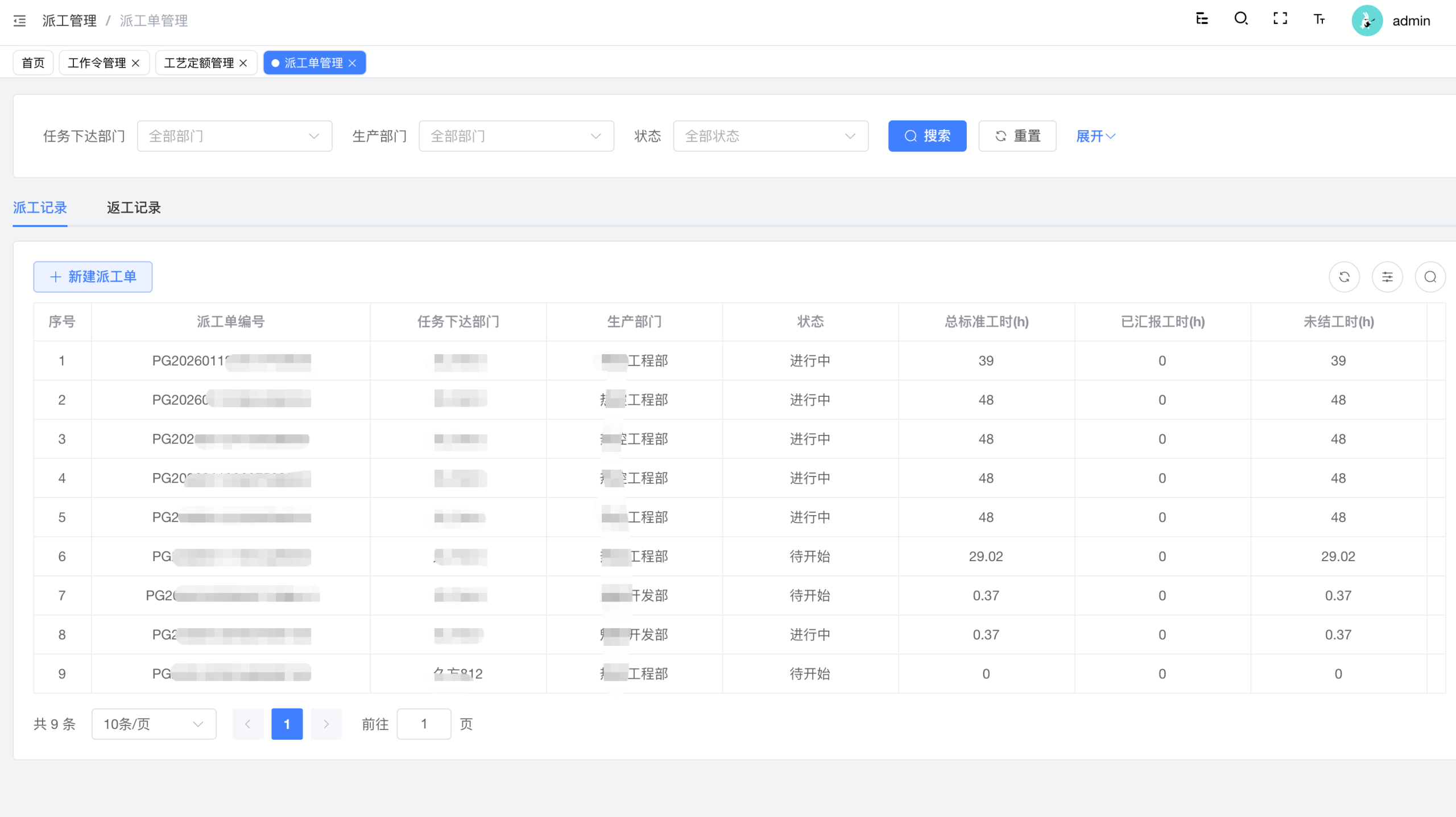The width and height of the screenshot is (1456, 817).
Task: Open the 返工记录 tab
Action: click(134, 208)
